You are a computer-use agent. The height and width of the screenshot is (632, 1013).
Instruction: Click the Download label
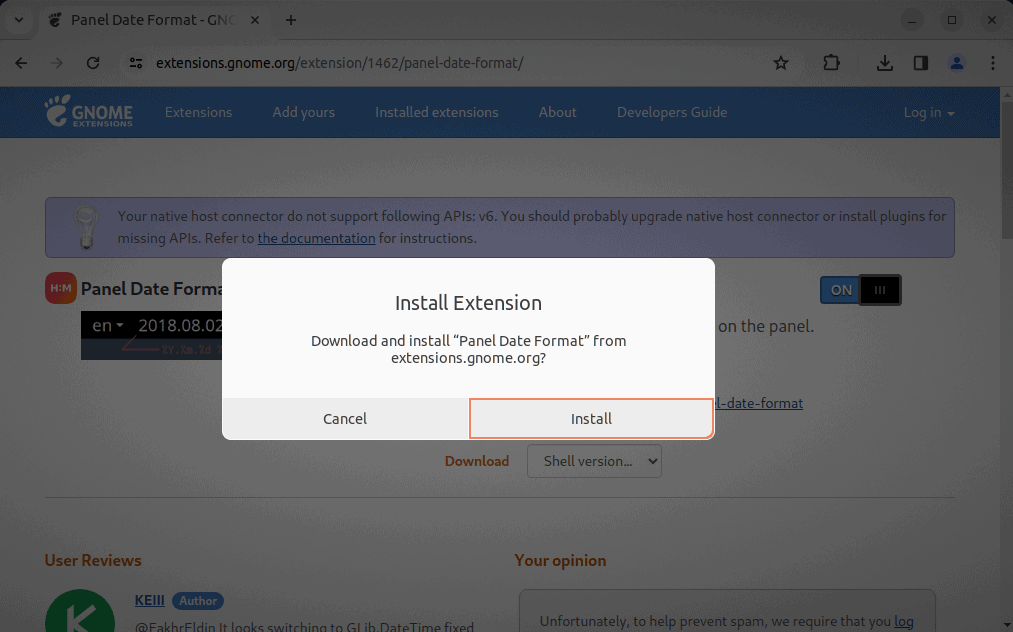[x=477, y=461]
